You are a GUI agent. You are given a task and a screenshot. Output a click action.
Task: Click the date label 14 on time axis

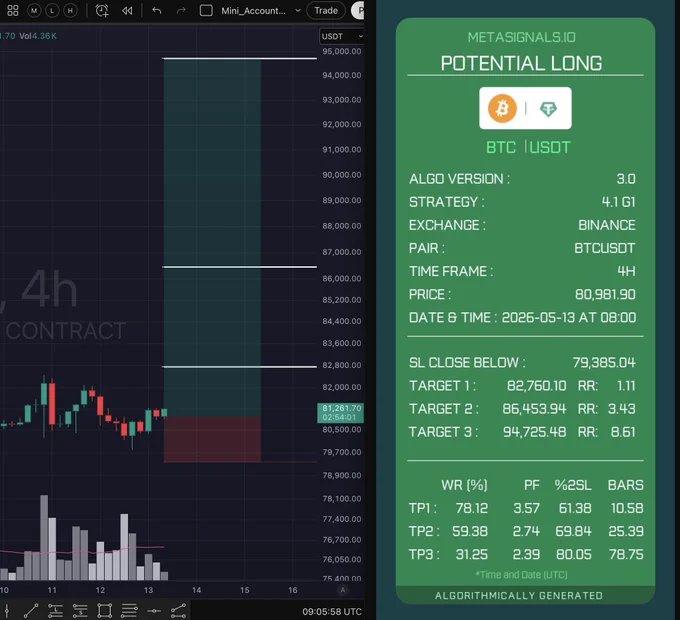point(196,590)
